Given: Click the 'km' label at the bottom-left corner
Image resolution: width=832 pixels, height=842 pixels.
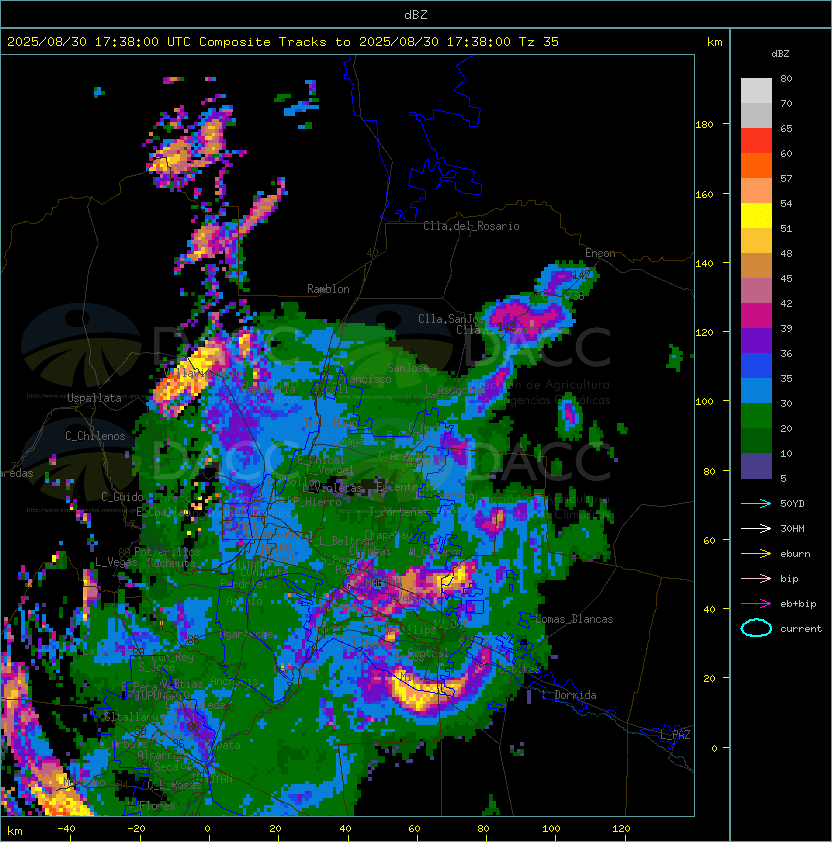Looking at the screenshot, I should [15, 831].
